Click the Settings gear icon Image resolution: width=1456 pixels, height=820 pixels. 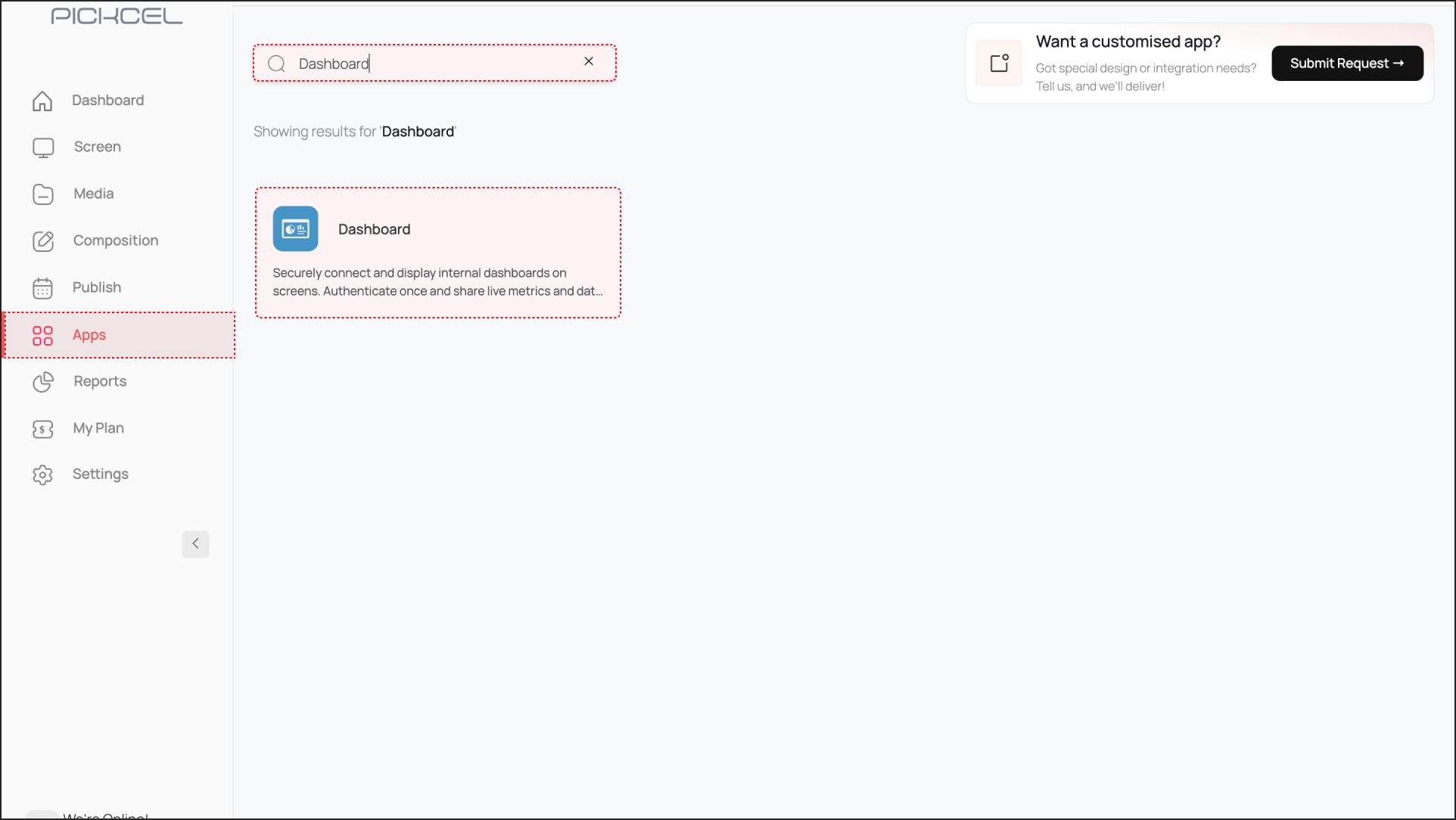(43, 474)
